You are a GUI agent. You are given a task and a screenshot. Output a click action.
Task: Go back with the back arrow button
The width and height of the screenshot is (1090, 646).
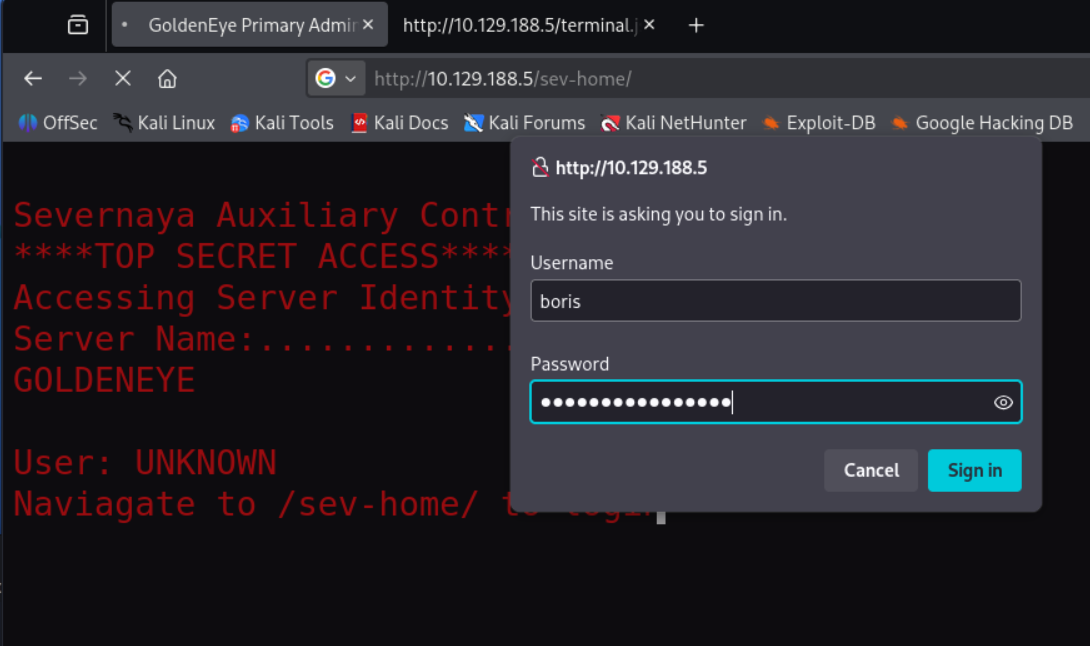[x=33, y=79]
